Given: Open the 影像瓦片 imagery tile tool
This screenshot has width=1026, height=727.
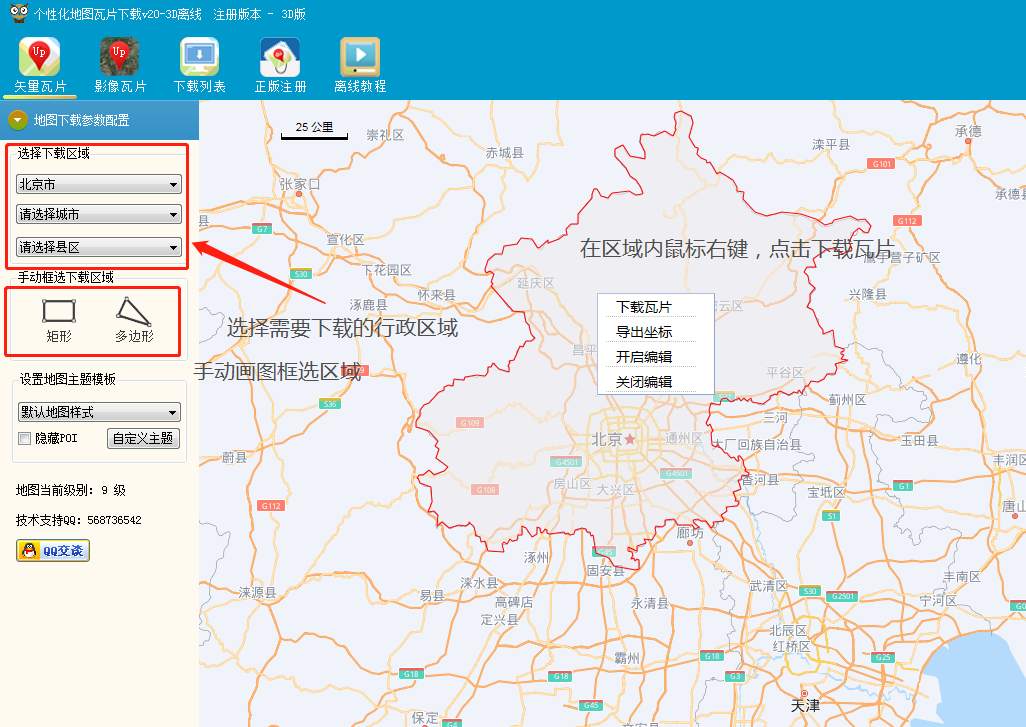Looking at the screenshot, I should 120,65.
